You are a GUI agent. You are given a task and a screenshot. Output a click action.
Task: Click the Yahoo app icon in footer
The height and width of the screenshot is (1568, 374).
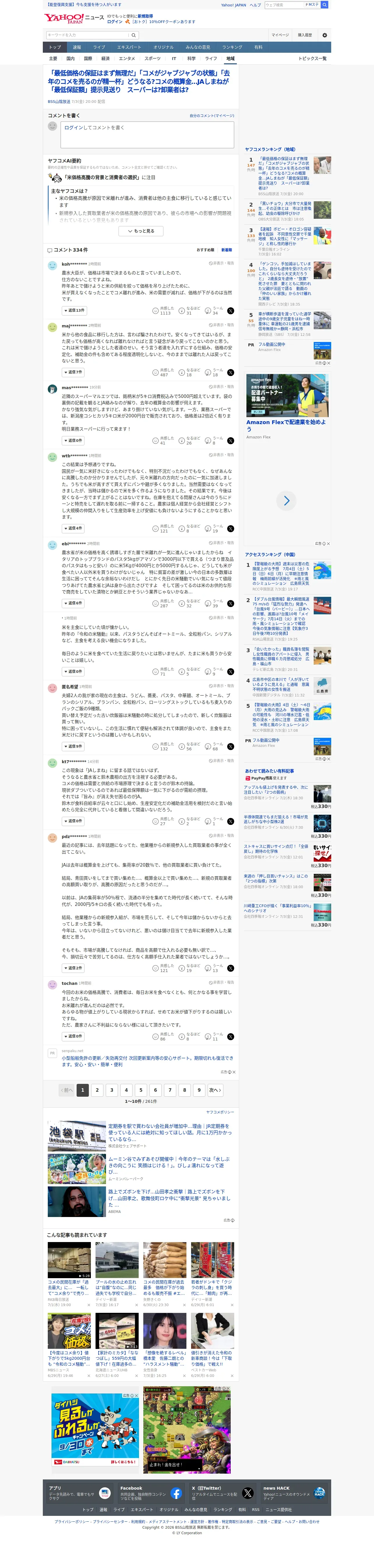point(104,1493)
